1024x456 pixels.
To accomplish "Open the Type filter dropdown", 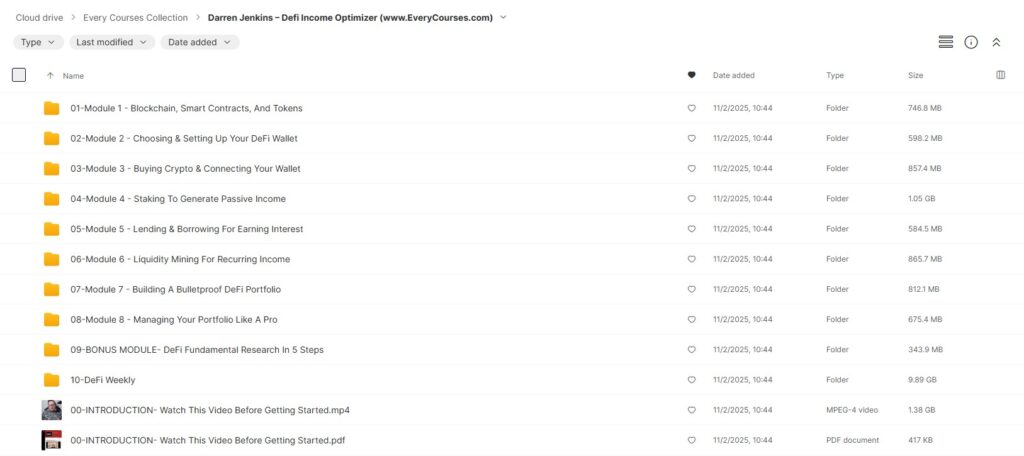I will tap(38, 42).
